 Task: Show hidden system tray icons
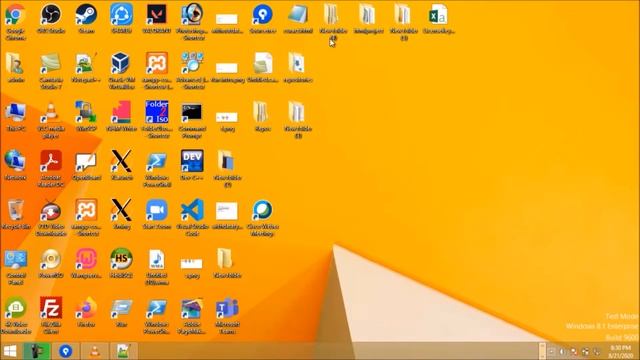point(551,351)
